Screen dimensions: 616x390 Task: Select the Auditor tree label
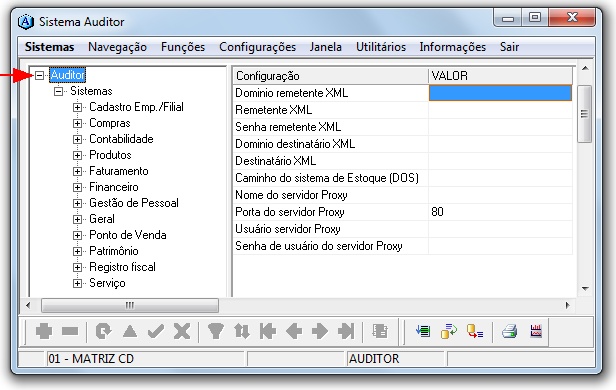point(67,75)
